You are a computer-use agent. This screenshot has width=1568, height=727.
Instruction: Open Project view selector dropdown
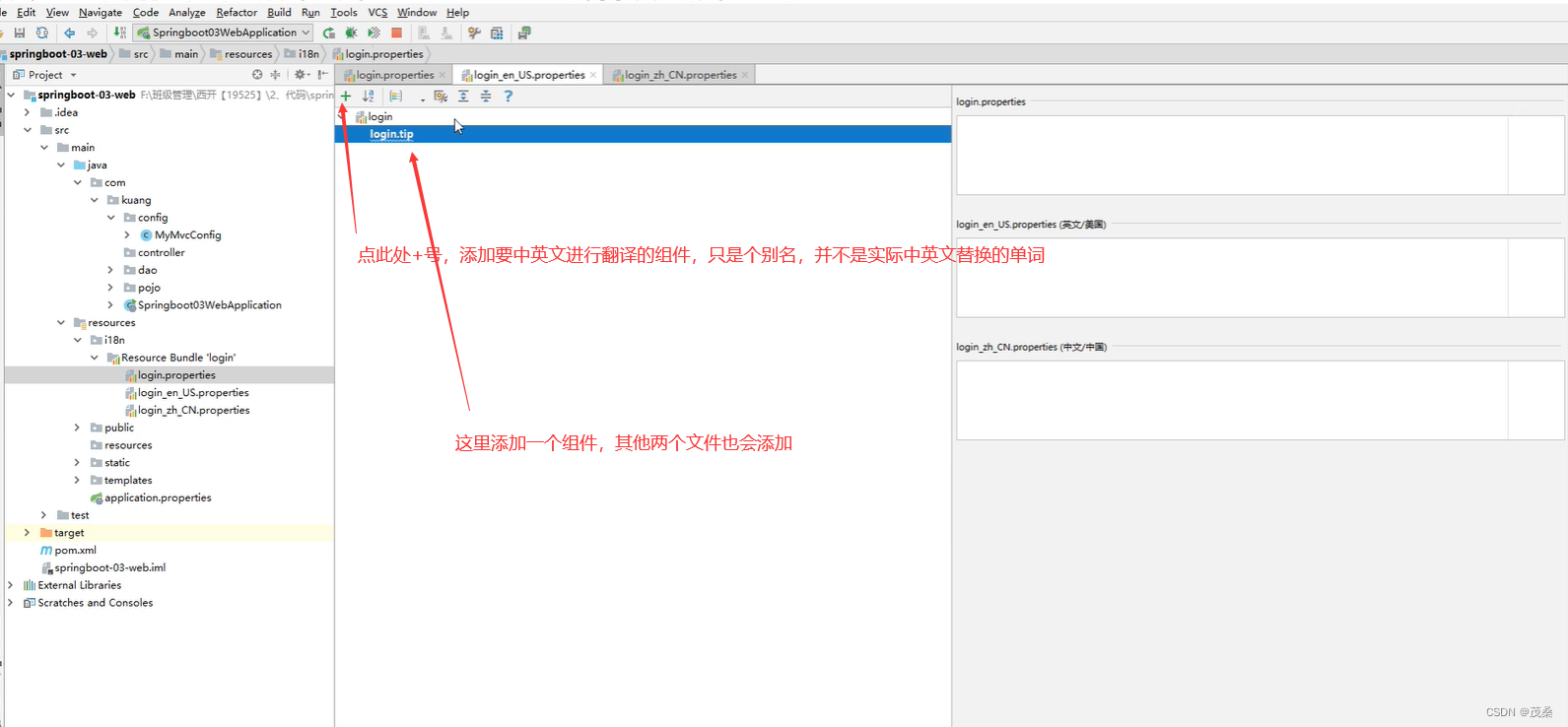45,75
